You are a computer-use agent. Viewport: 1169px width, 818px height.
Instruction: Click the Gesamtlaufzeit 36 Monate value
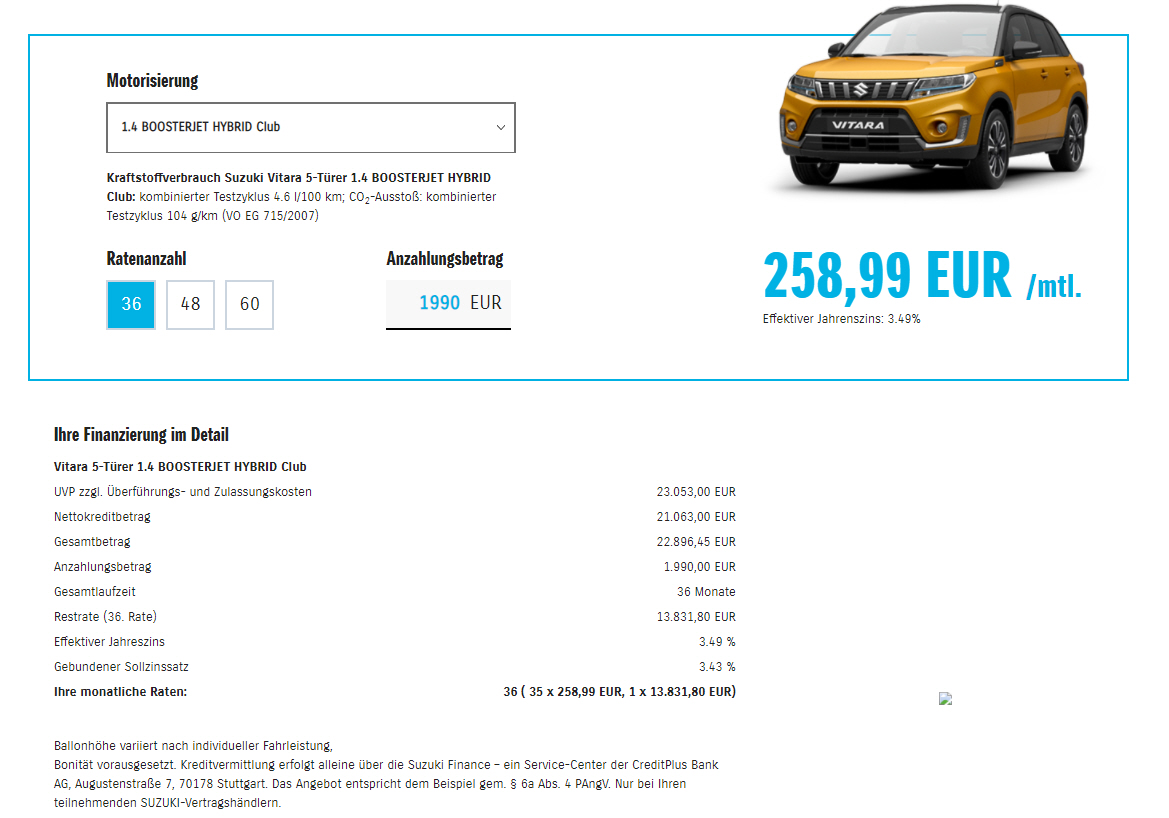tap(706, 592)
